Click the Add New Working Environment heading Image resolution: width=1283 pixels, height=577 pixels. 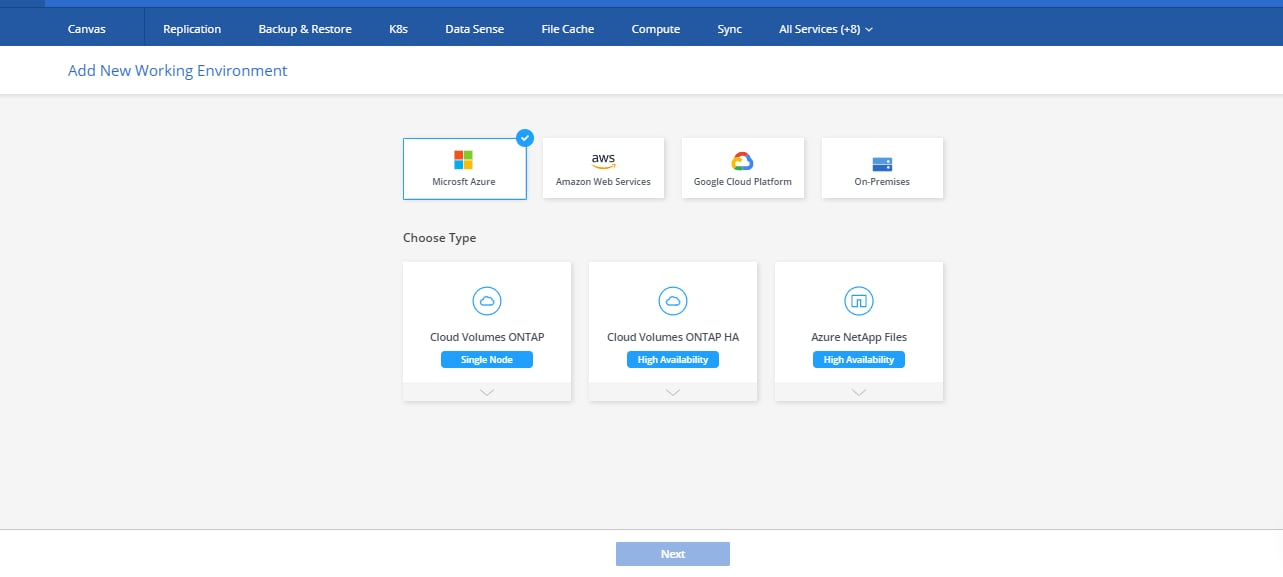click(x=178, y=71)
